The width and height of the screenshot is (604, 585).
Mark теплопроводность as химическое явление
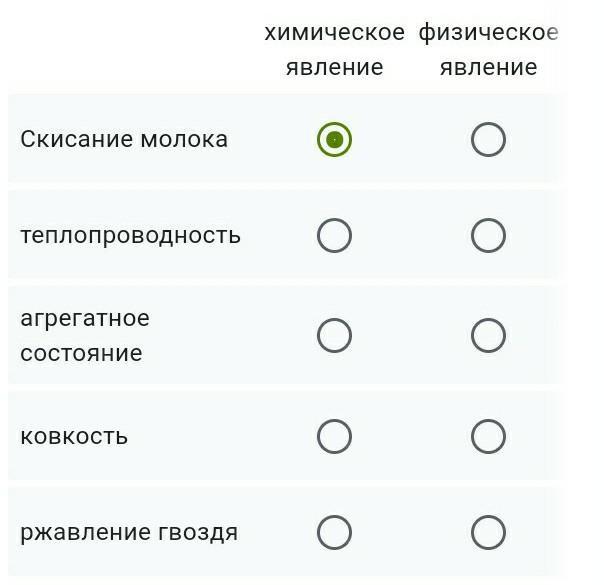point(334,235)
